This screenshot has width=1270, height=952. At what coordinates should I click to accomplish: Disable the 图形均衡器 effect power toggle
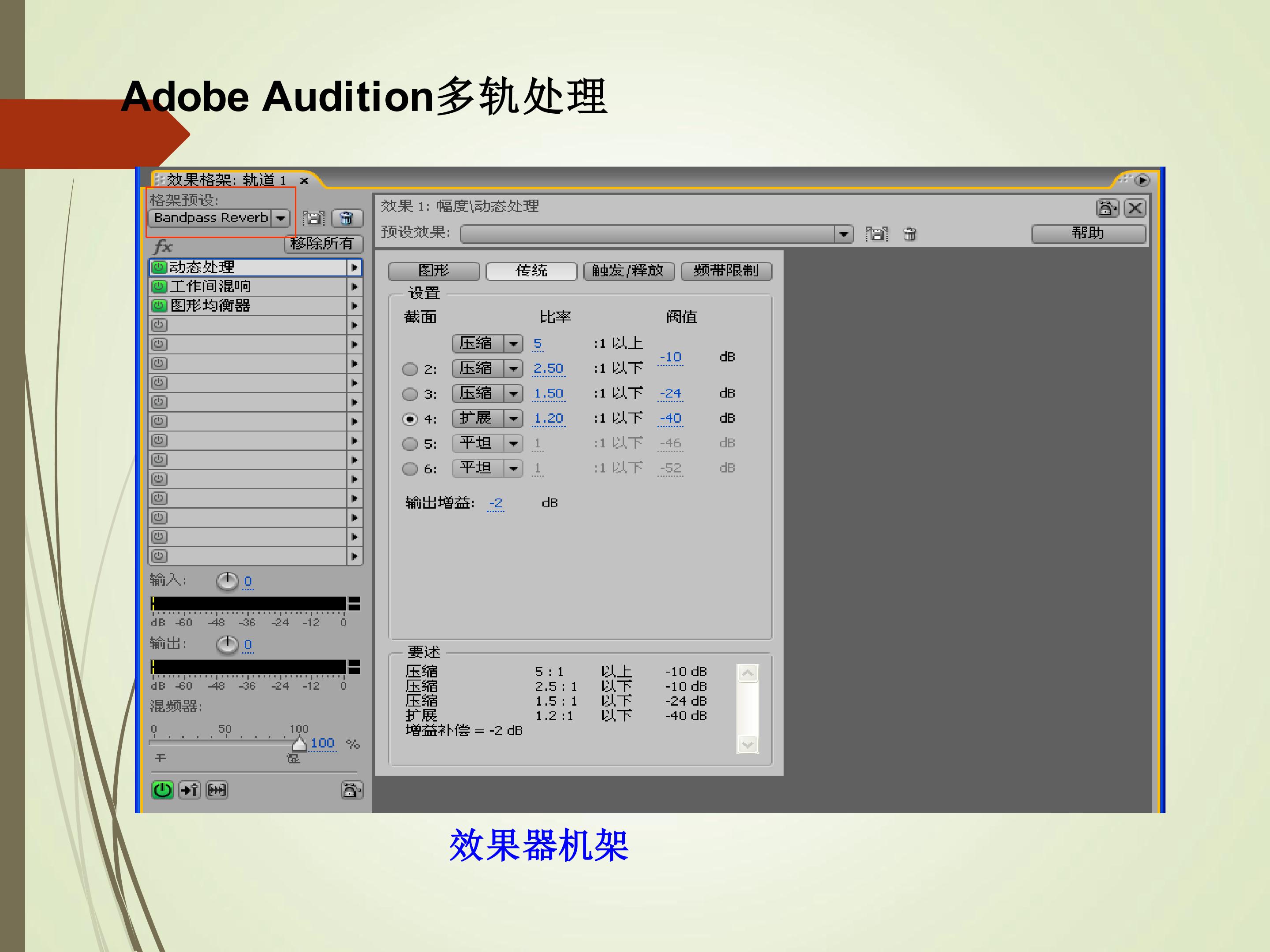pos(159,306)
